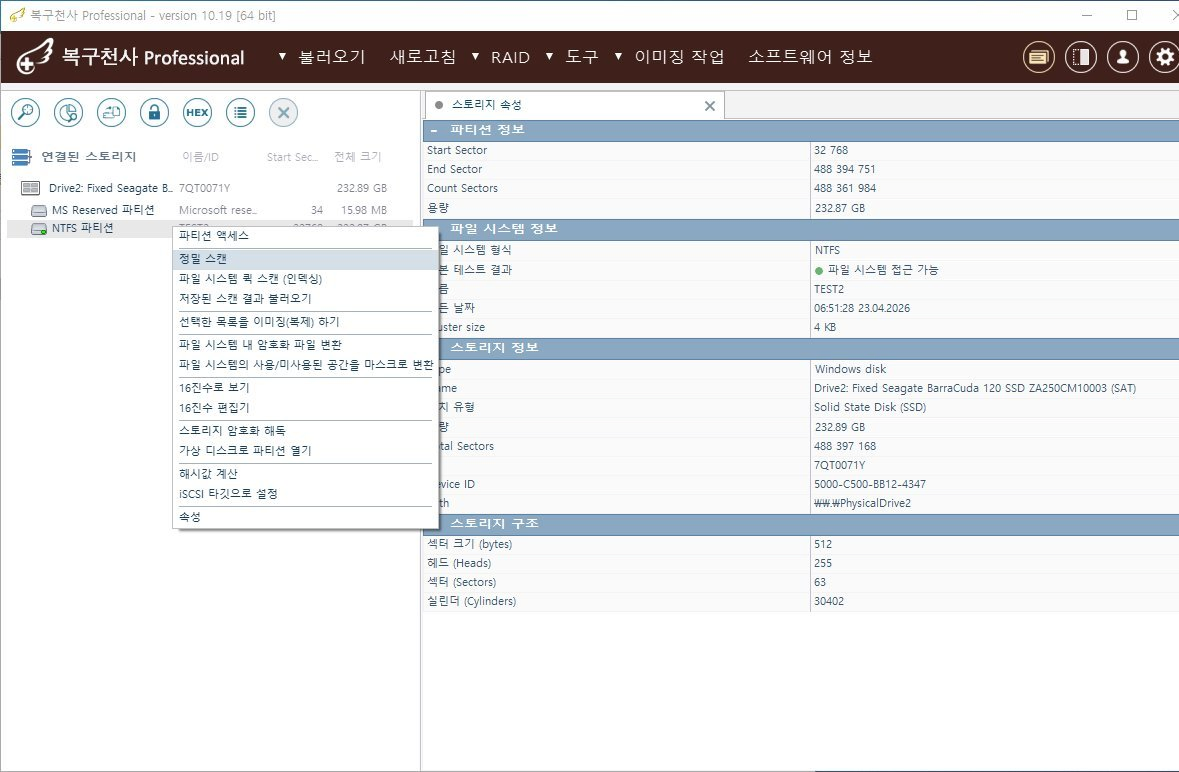Select the 15.98 MB size value
Viewport: 1179px width, 772px height.
pyautogui.click(x=364, y=210)
